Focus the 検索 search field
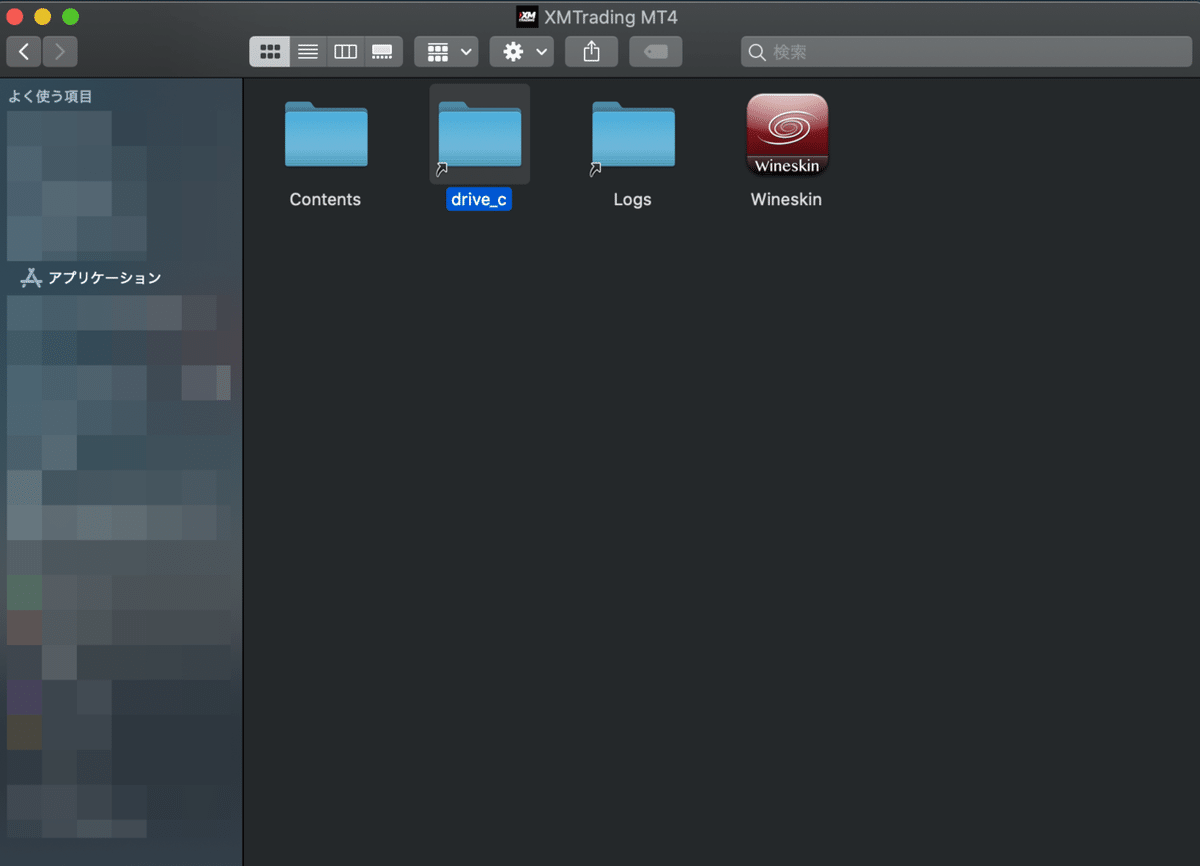This screenshot has height=866, width=1200. [966, 52]
